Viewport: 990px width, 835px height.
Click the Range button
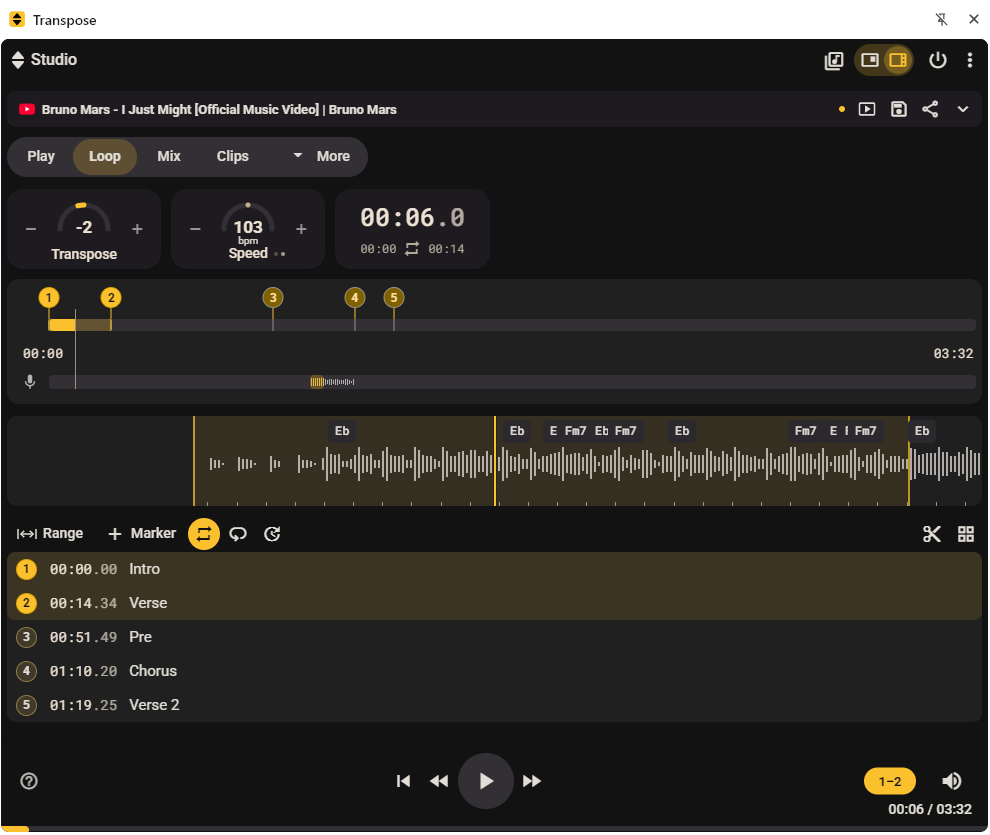pos(50,534)
